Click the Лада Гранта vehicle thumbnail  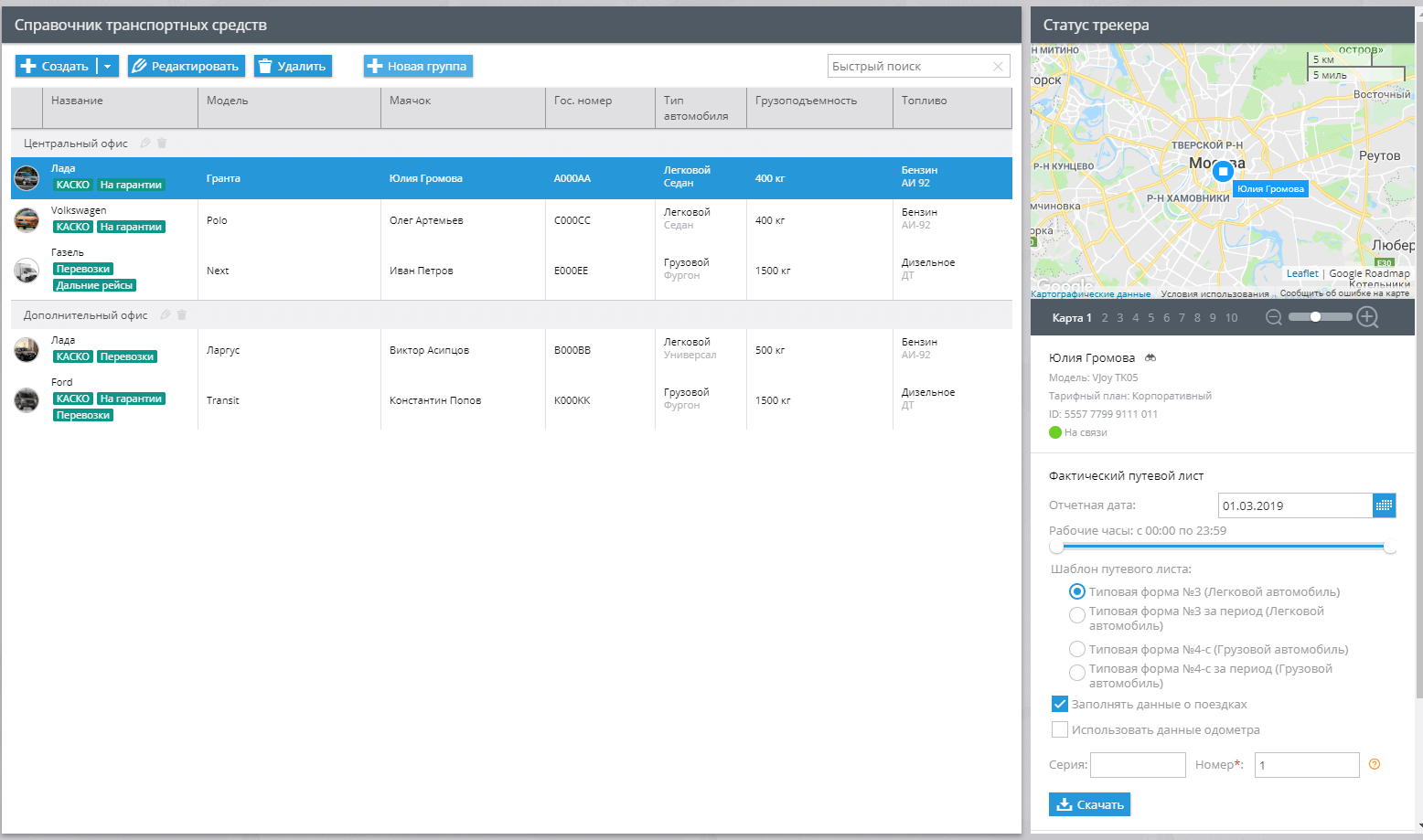coord(27,178)
